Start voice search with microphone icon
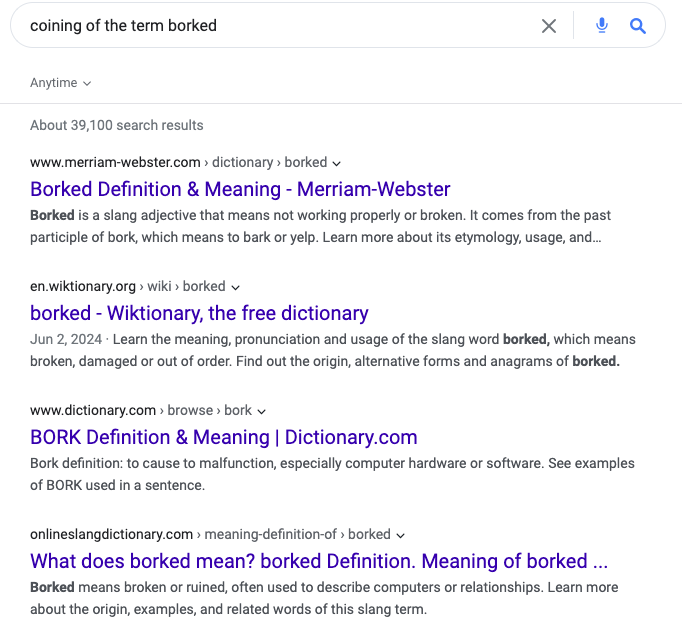This screenshot has width=682, height=640. 602,26
